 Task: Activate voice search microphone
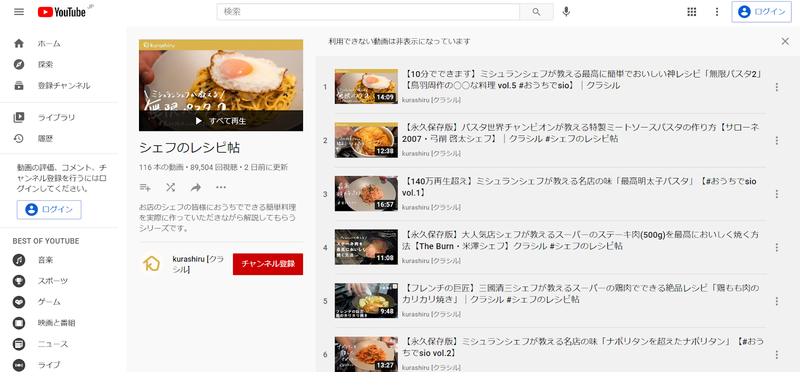pos(566,12)
